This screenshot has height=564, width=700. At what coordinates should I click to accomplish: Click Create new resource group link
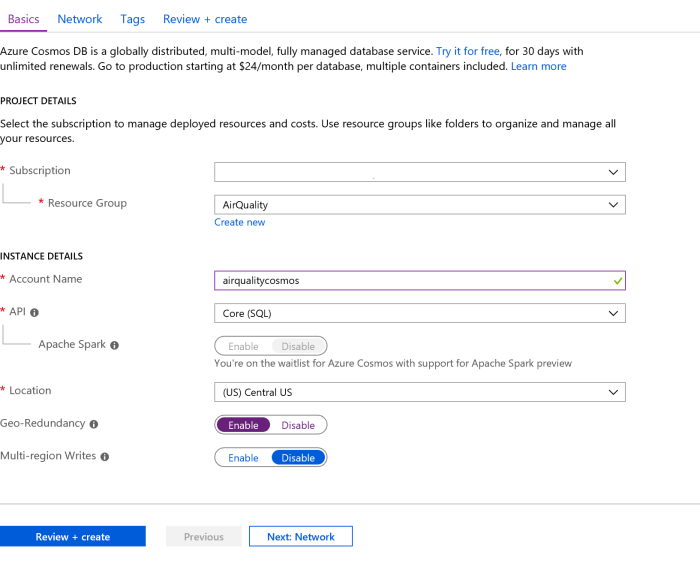point(240,222)
